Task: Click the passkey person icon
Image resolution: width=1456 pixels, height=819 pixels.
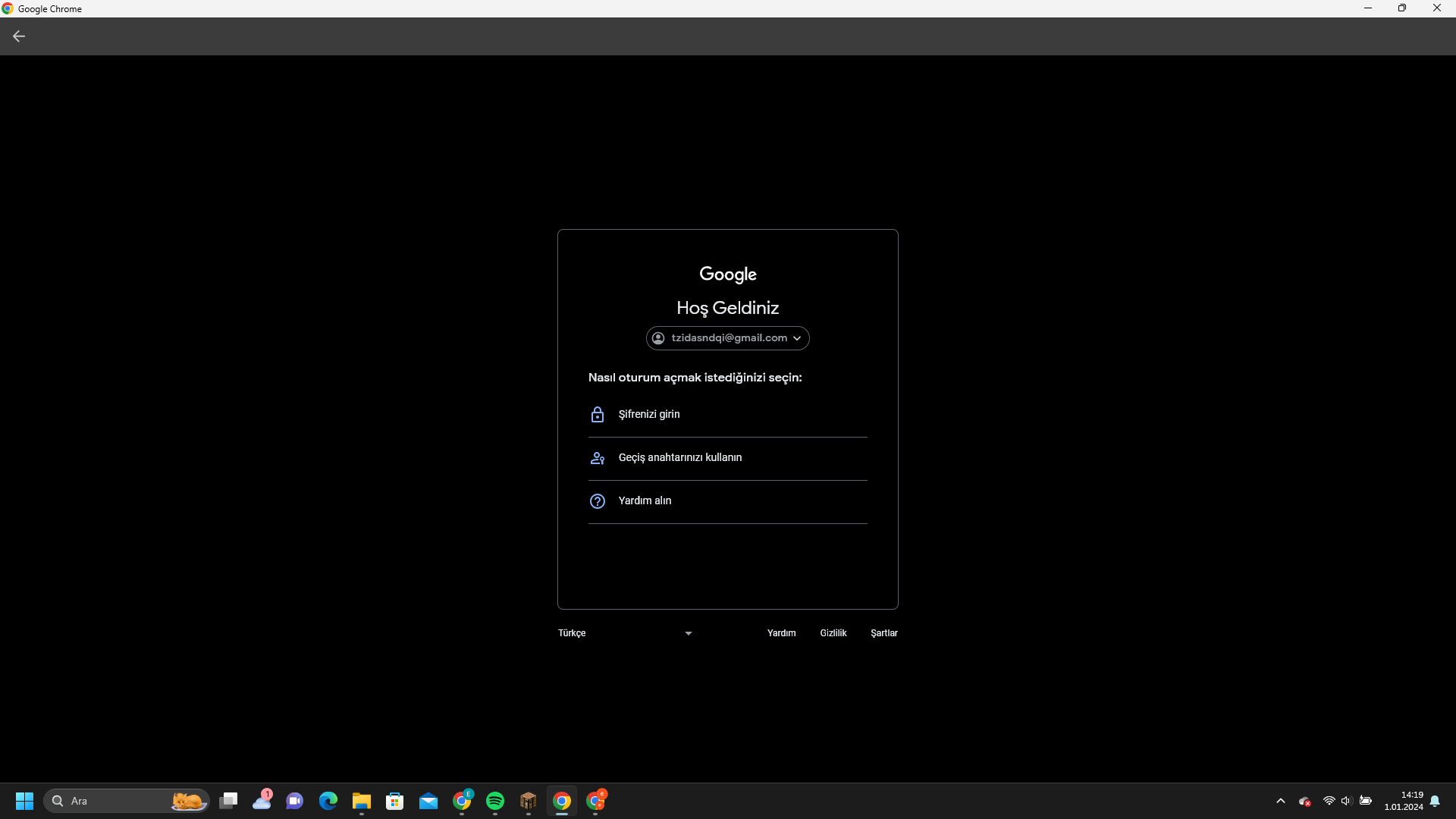Action: pos(598,458)
